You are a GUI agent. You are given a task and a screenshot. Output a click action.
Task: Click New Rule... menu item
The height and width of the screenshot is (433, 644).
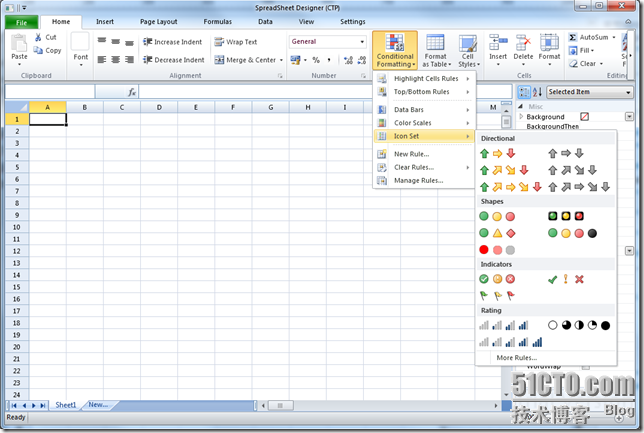point(424,154)
